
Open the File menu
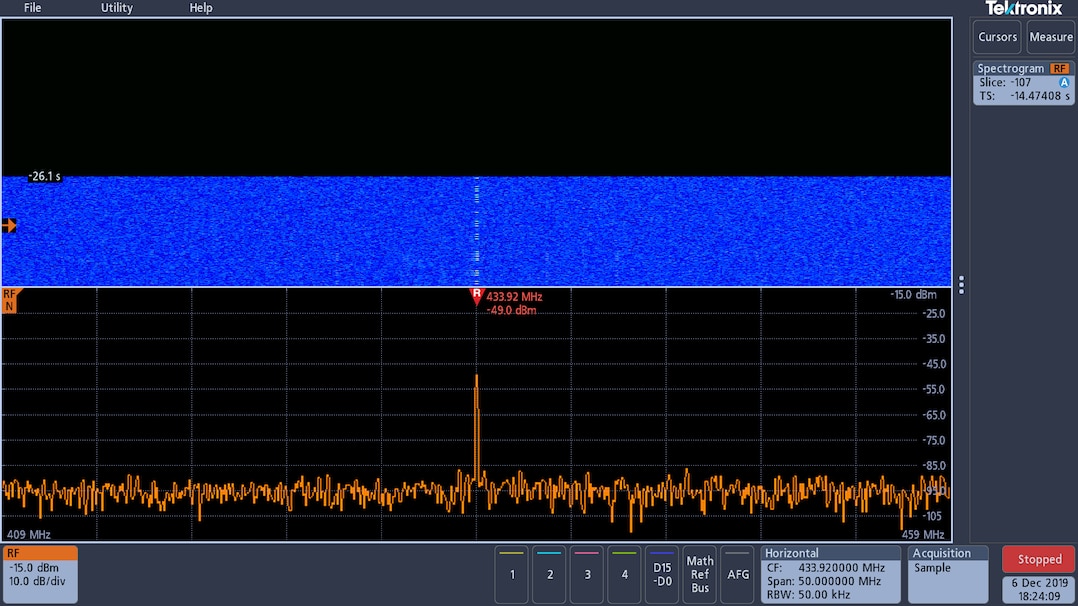[33, 8]
